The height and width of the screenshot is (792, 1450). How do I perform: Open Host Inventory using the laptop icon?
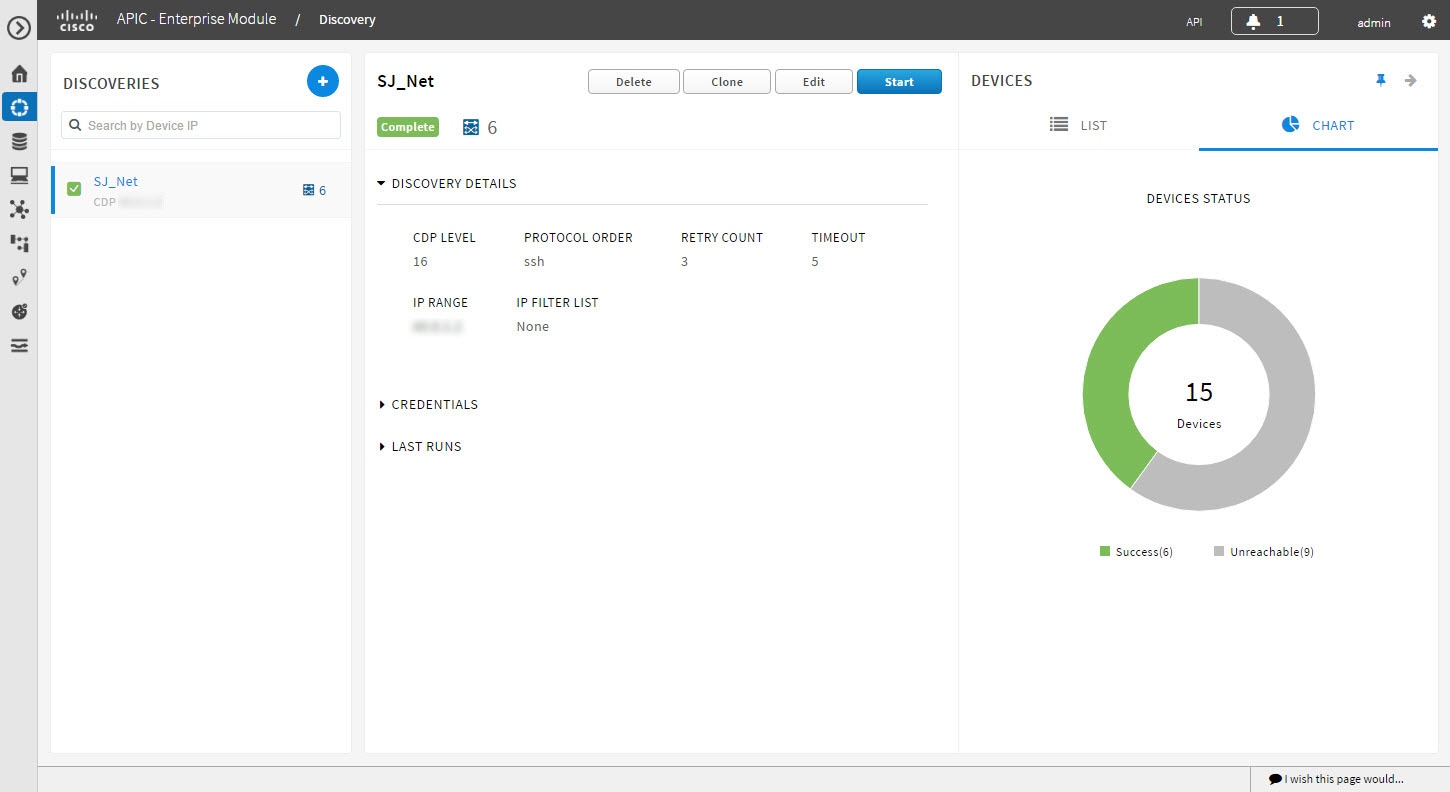click(x=19, y=174)
